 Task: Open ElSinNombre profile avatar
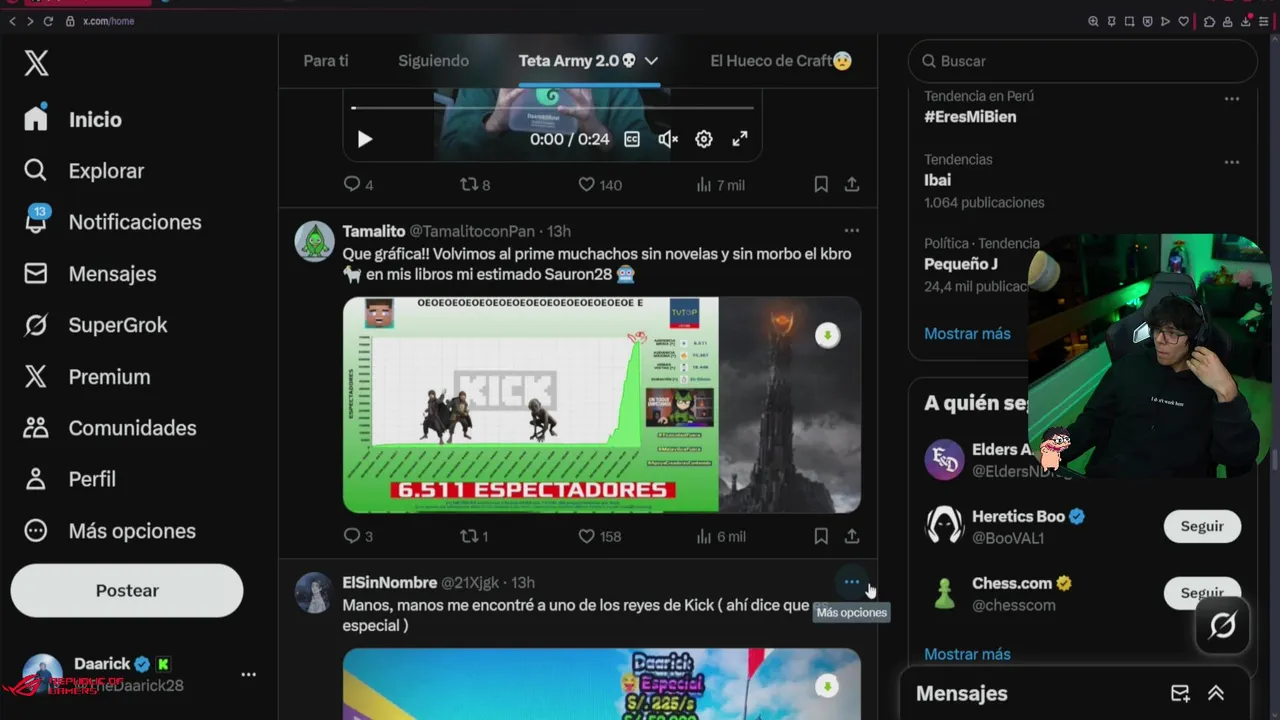click(x=314, y=593)
